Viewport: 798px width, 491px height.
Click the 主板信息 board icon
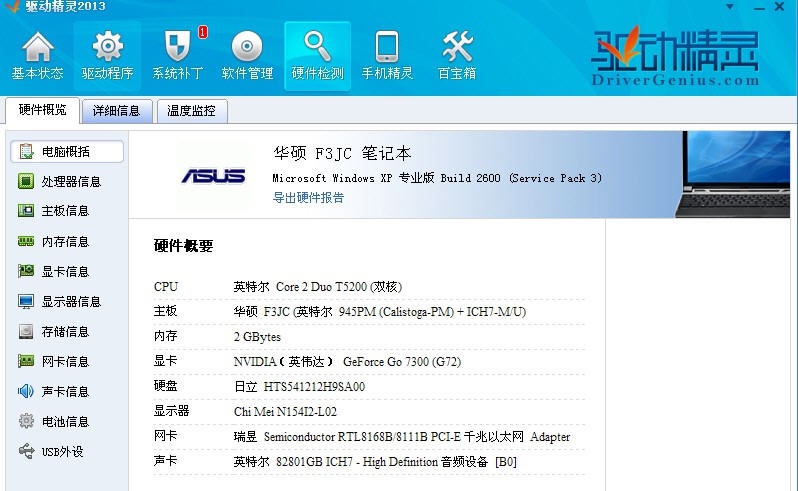(x=26, y=211)
